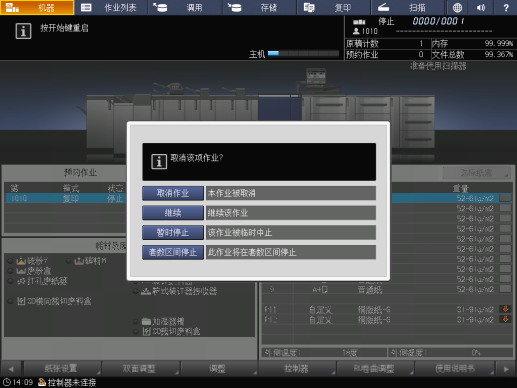Click the 预约作业 count in the status area
517x388 pixels.
point(421,54)
